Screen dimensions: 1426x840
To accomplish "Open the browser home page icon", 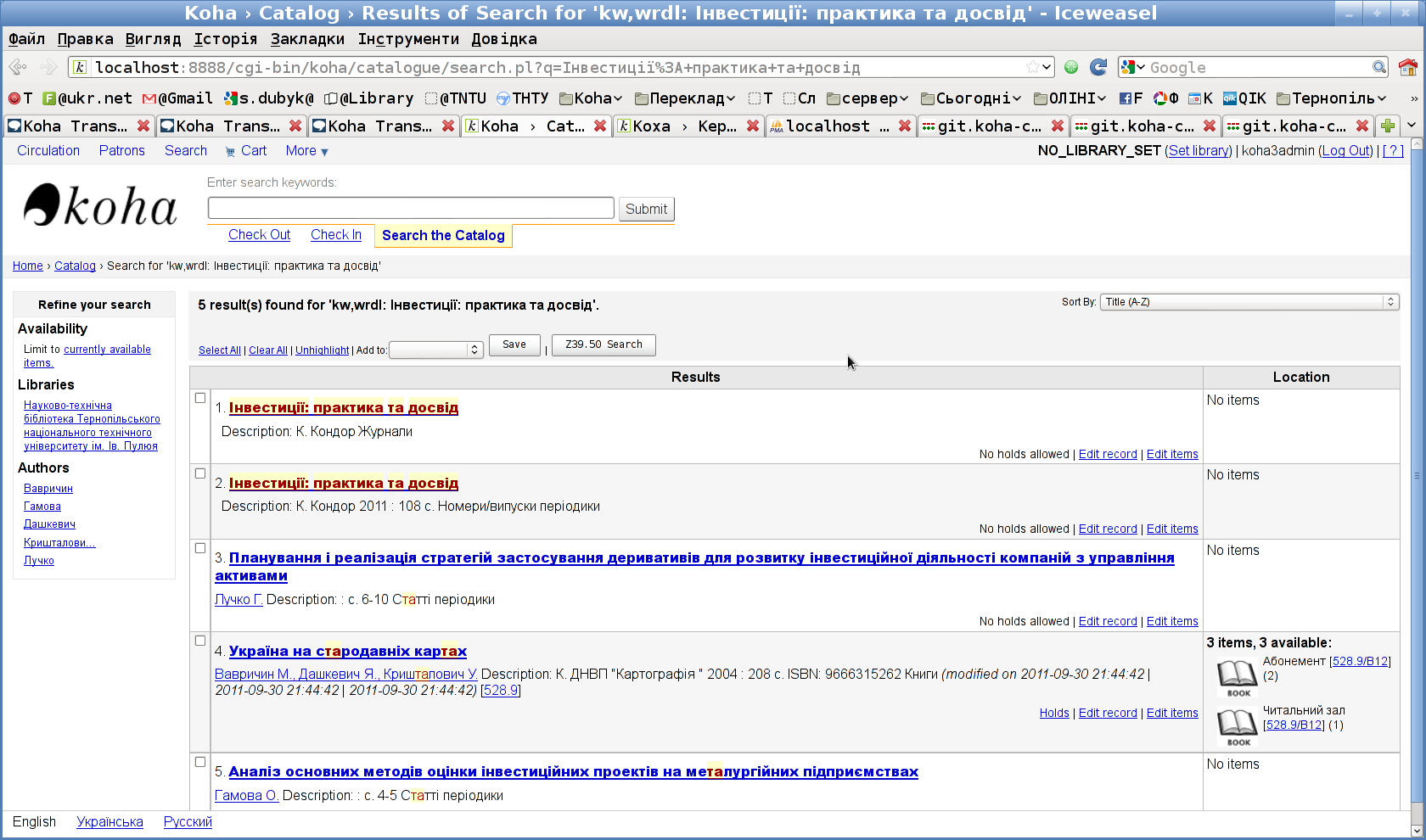I will 1407,67.
